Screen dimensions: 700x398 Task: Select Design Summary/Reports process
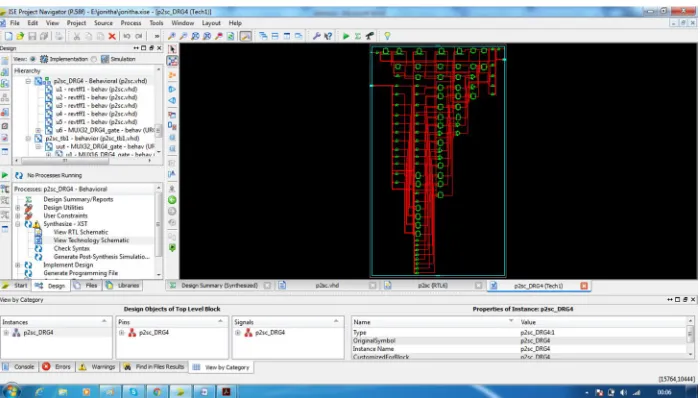coord(78,199)
